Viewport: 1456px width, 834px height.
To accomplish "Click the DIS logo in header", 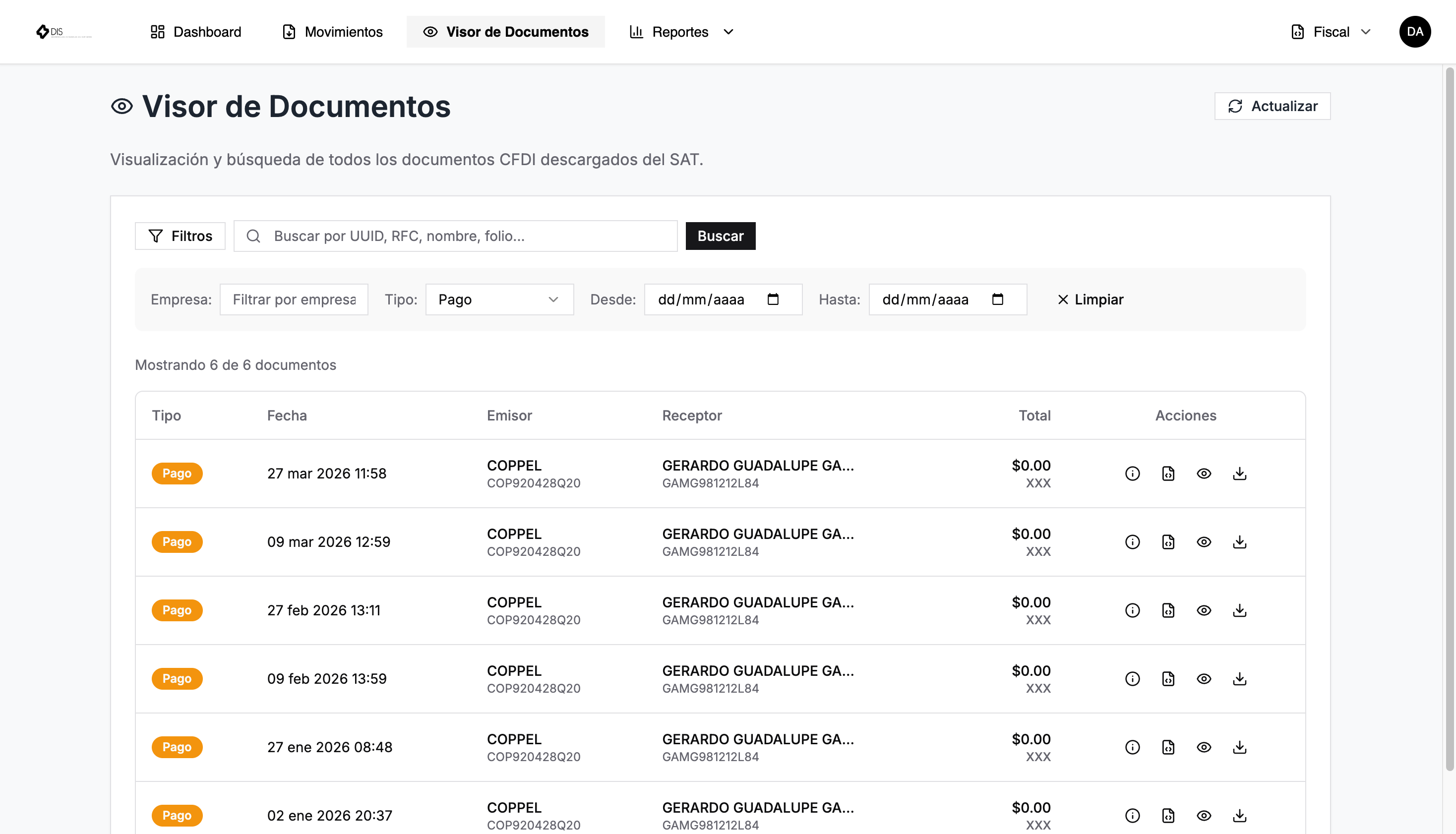I will coord(63,32).
